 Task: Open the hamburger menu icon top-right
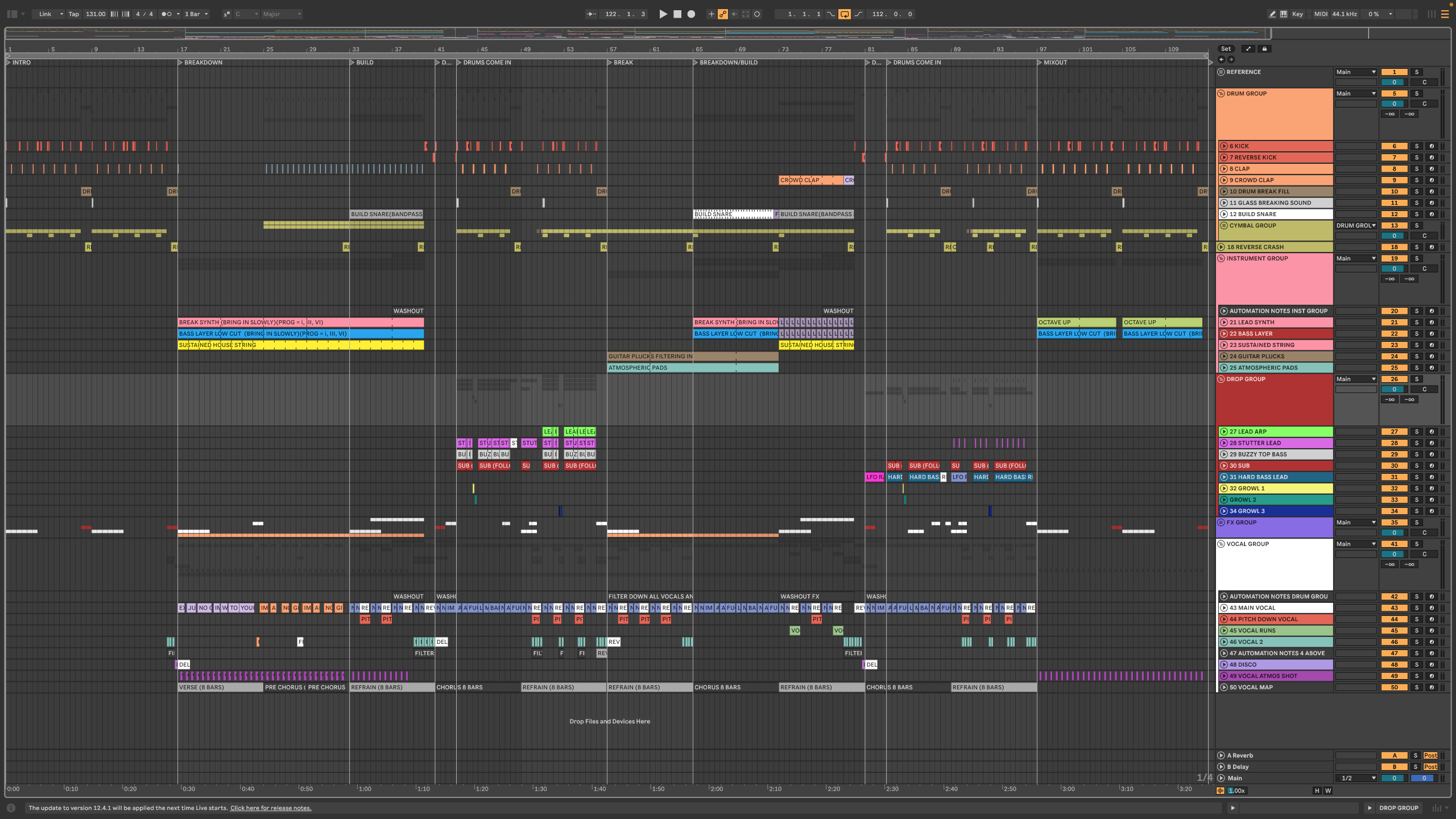point(1445,14)
